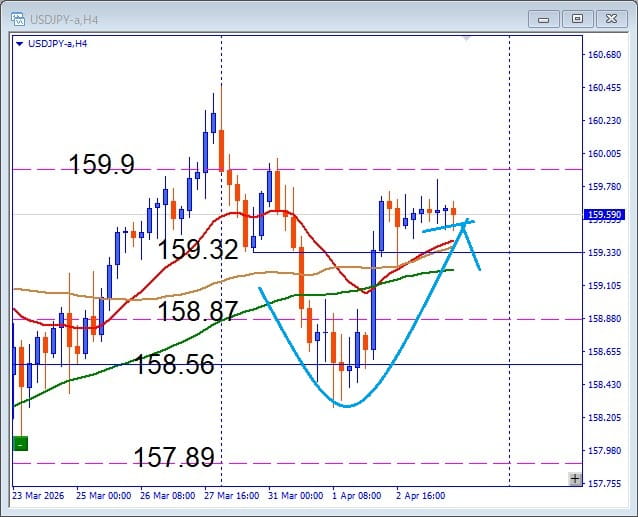Click the plus icon at bottom-right corner
The width and height of the screenshot is (638, 517).
coord(574,479)
